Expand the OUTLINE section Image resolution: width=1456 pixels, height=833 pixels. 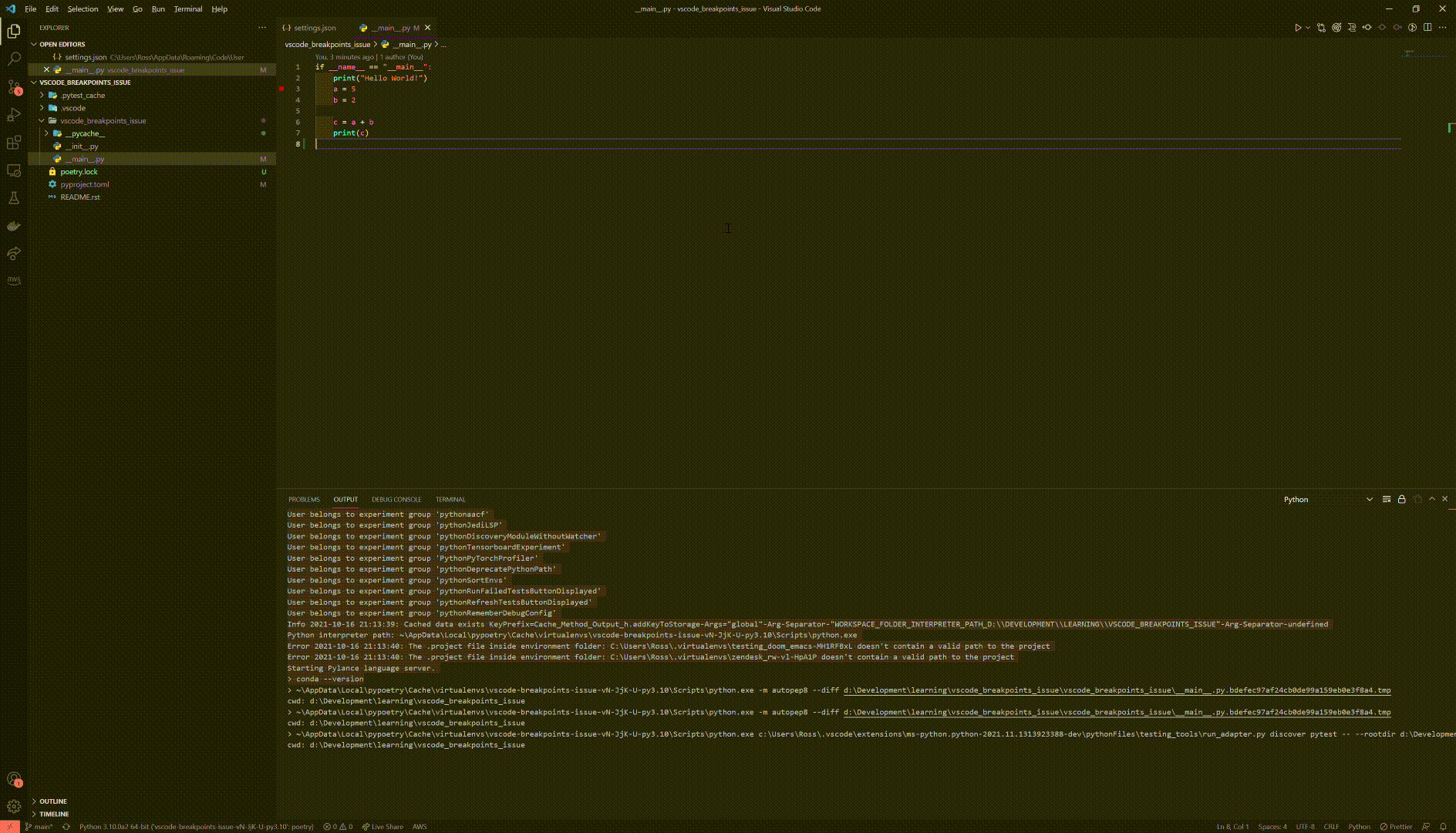click(52, 801)
